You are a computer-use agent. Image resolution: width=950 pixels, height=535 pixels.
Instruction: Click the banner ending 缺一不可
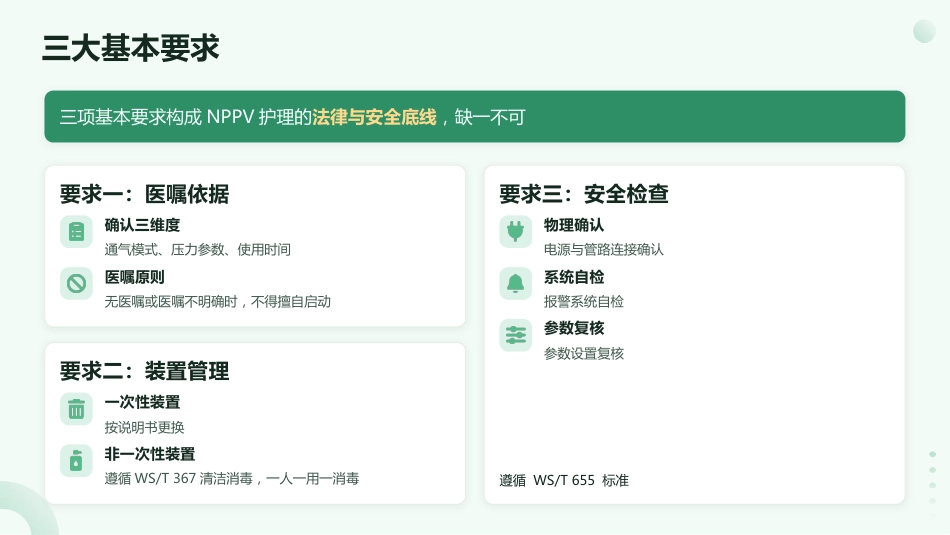490,117
